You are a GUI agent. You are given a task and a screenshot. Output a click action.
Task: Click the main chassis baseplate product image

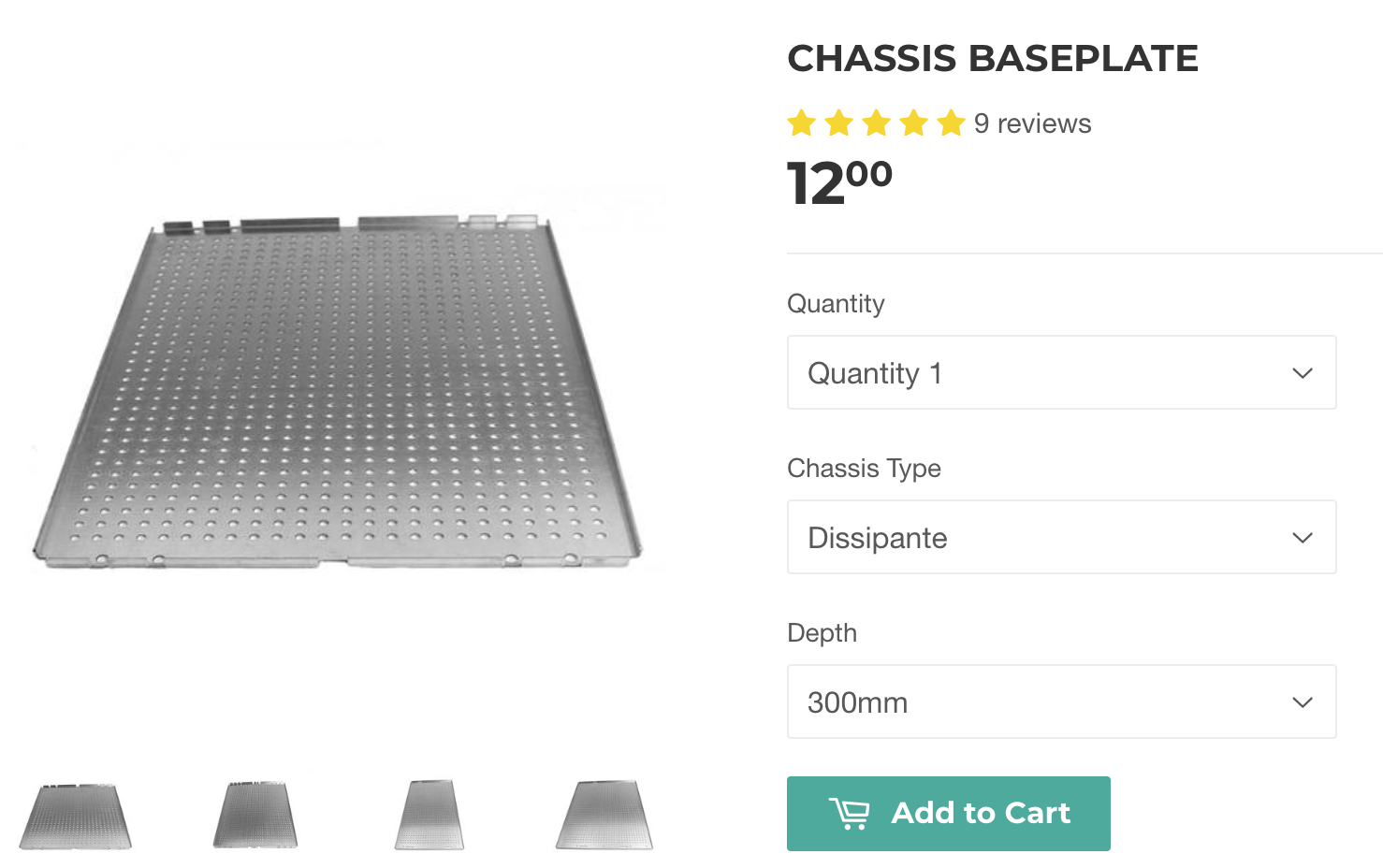[338, 393]
